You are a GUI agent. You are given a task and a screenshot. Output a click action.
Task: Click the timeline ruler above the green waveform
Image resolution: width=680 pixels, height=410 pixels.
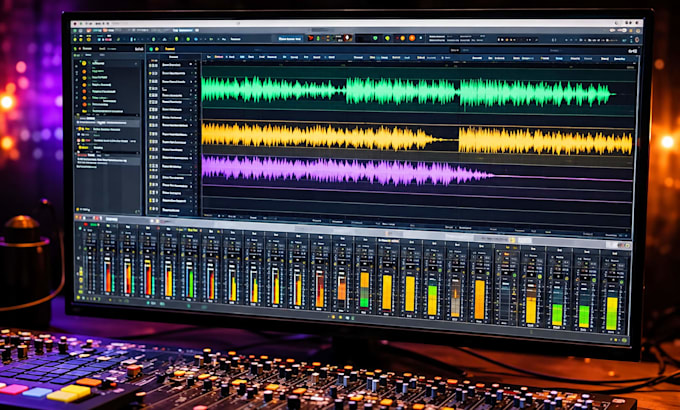(x=418, y=64)
